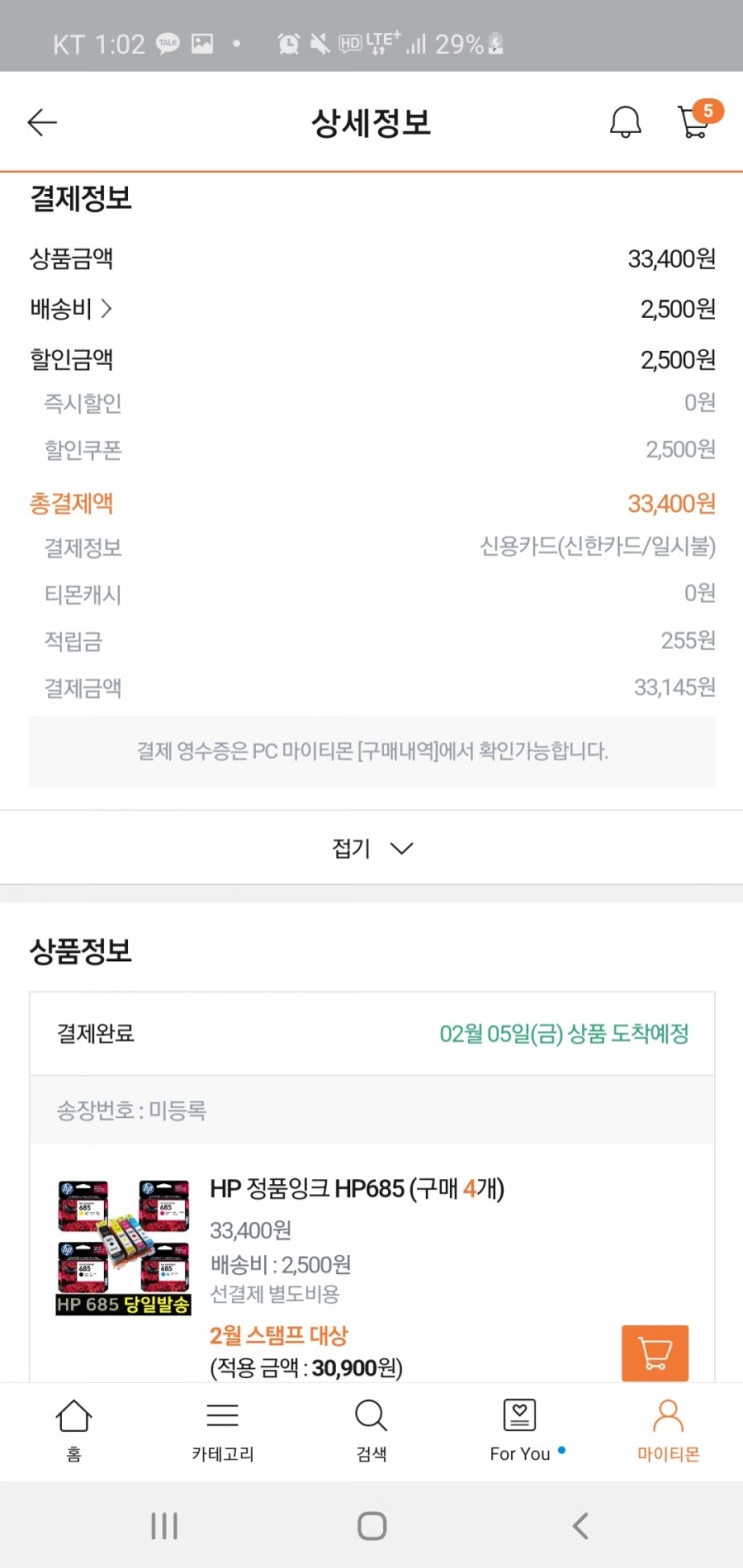Tap the back arrow in header
Screen dimensions: 743x1568
(x=42, y=123)
